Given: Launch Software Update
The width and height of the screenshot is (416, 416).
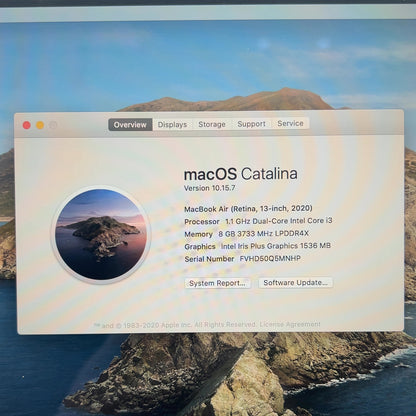Looking at the screenshot, I should [x=295, y=283].
